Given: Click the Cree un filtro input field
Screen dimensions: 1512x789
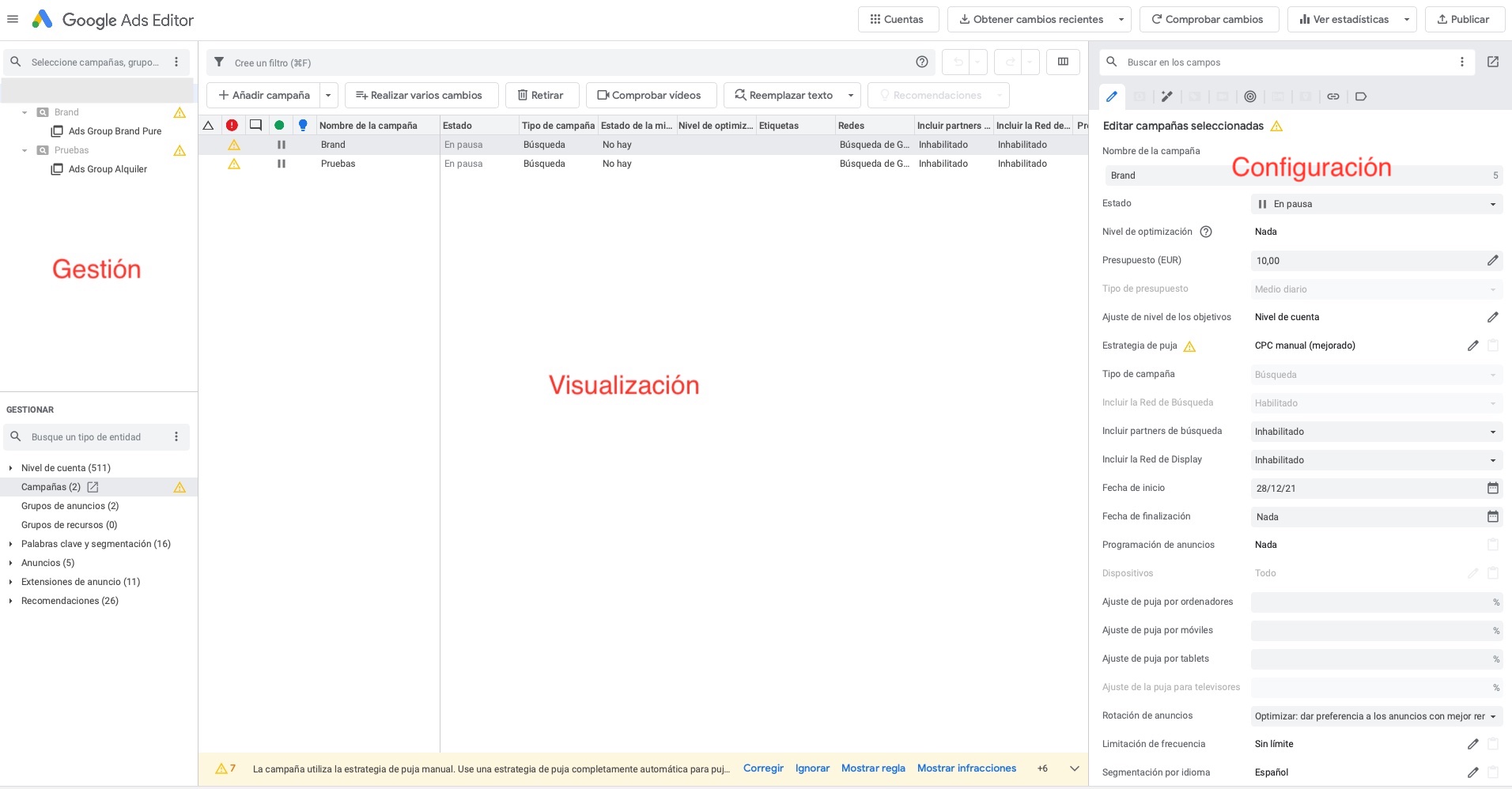Looking at the screenshot, I should tap(554, 62).
